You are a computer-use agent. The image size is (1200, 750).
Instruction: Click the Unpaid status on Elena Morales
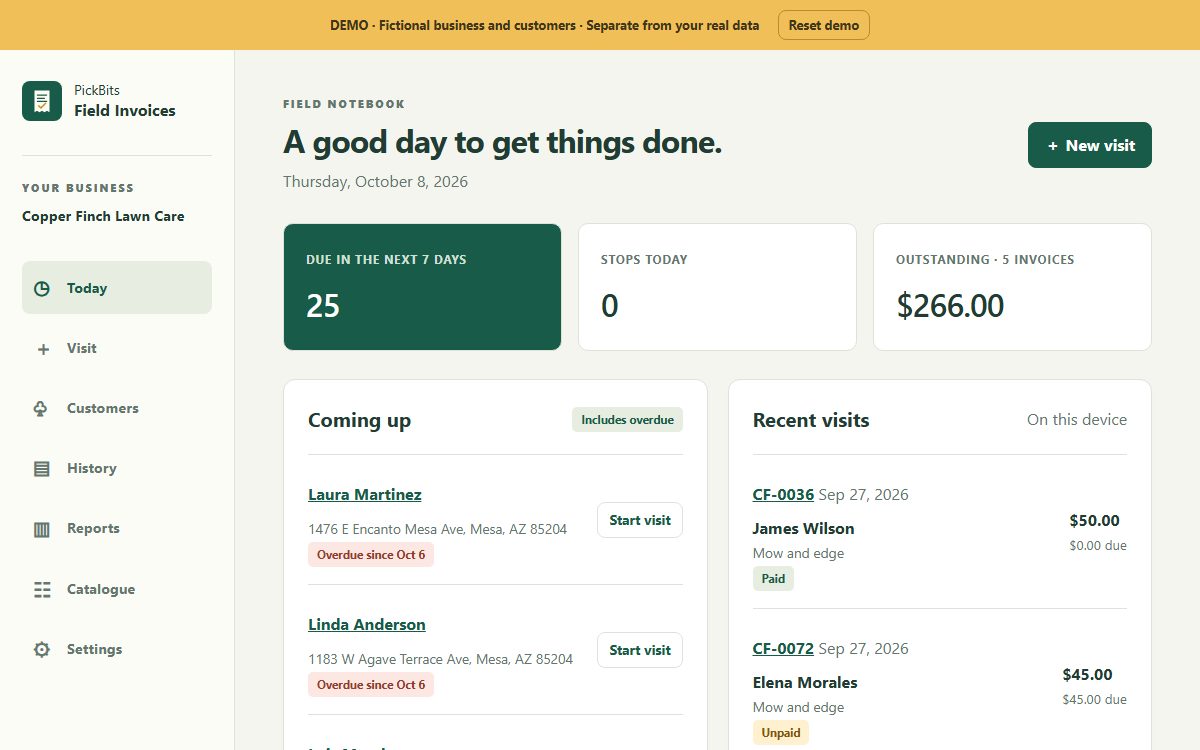781,732
